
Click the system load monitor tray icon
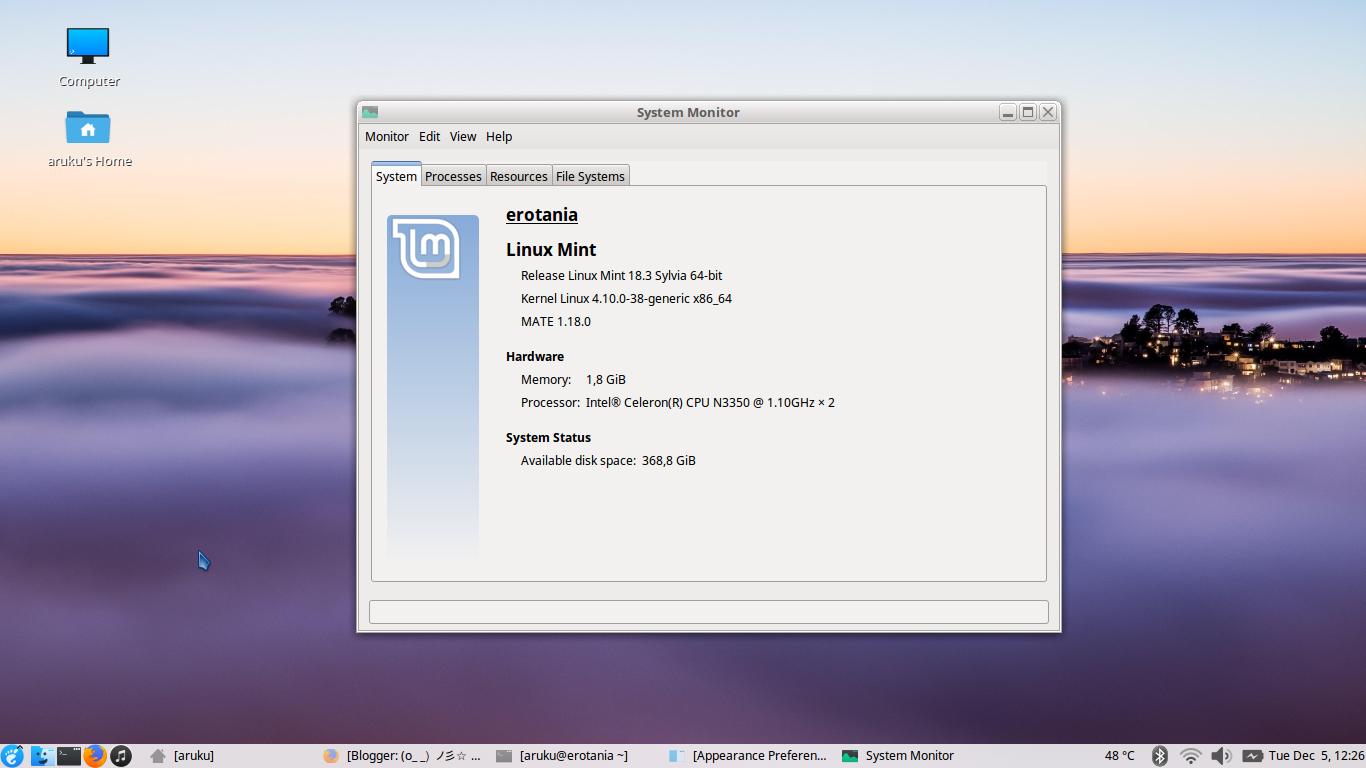1252,756
